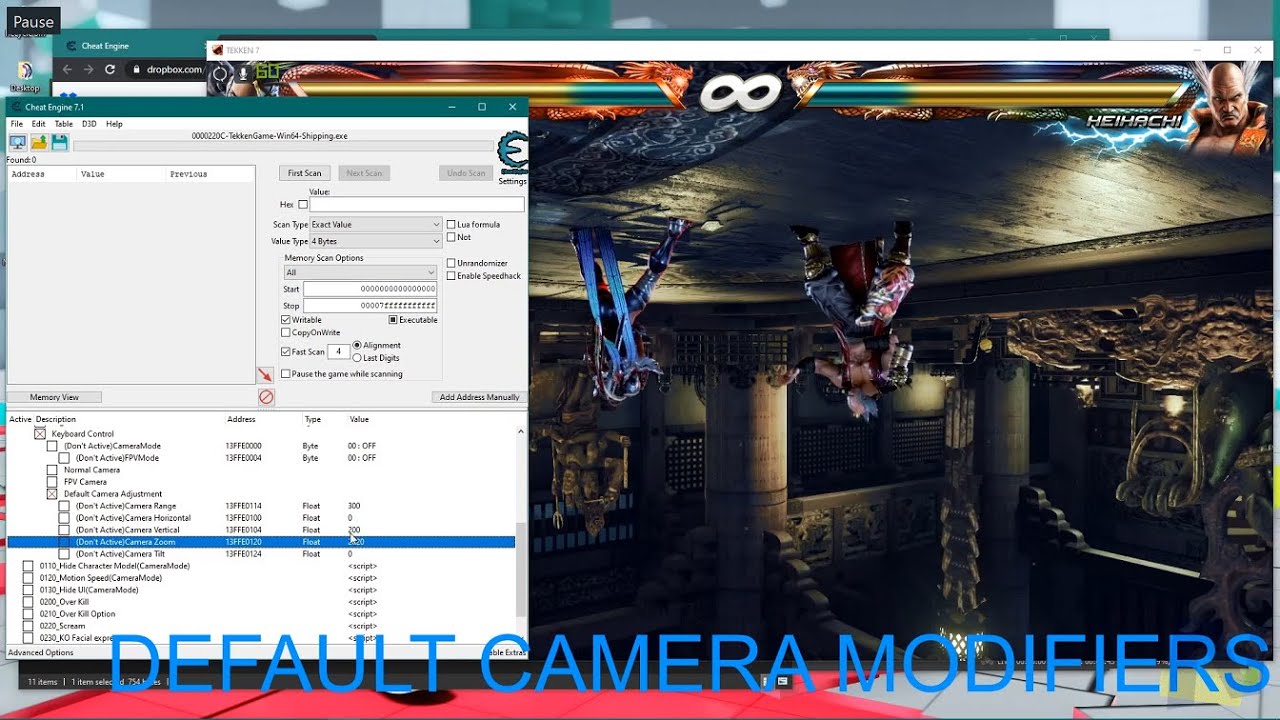The height and width of the screenshot is (720, 1280).
Task: Open the Value Type dropdown
Action: tap(375, 241)
